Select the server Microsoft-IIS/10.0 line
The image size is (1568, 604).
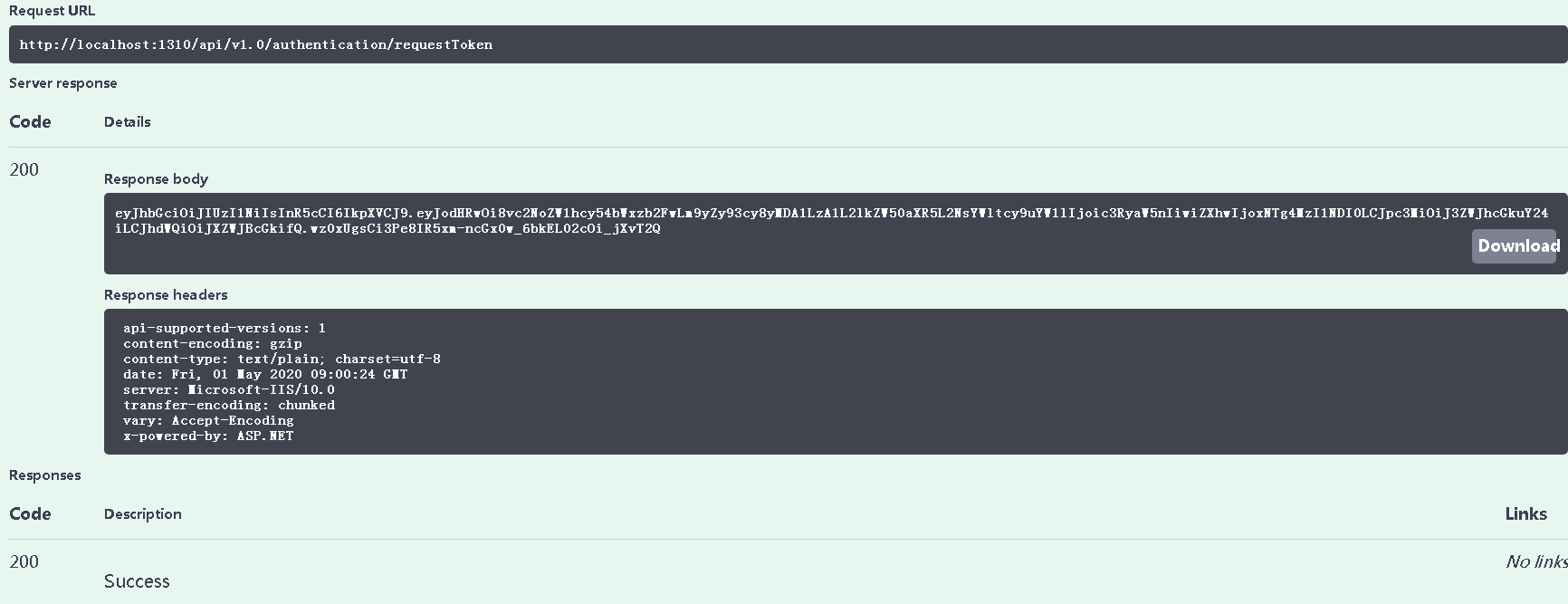point(228,389)
